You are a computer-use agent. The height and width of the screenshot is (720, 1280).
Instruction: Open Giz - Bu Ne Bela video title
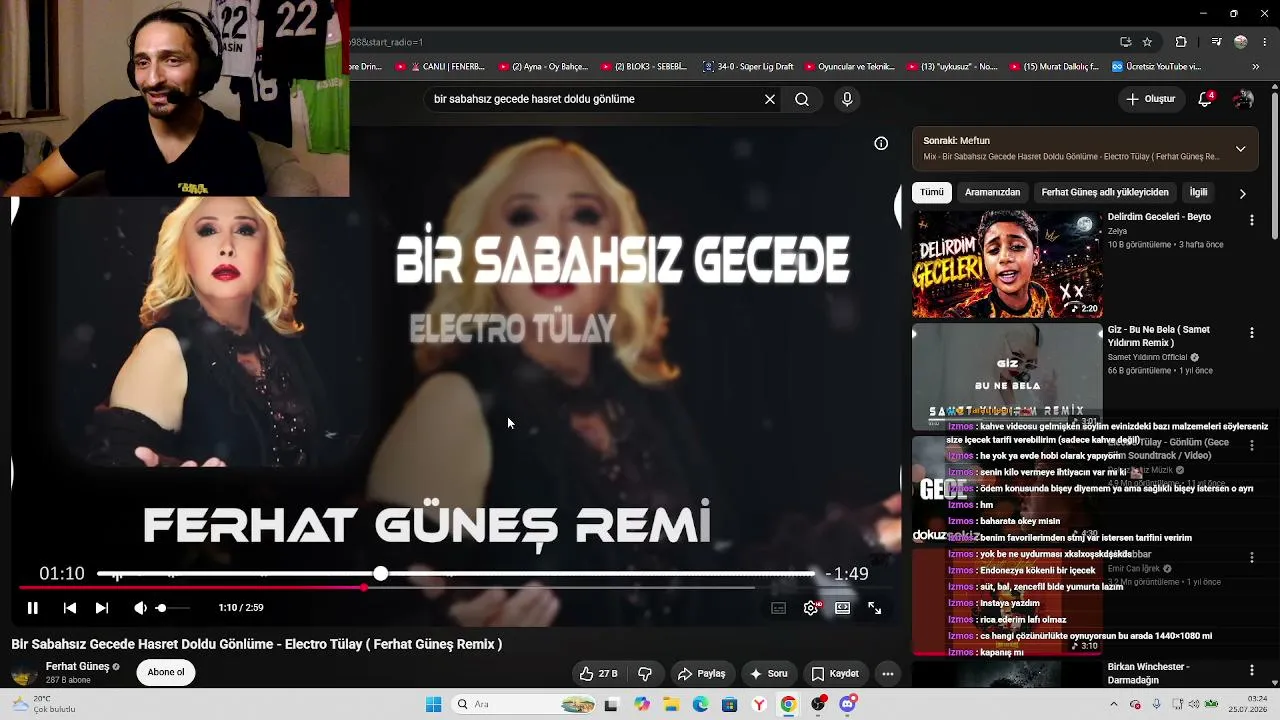[1158, 336]
